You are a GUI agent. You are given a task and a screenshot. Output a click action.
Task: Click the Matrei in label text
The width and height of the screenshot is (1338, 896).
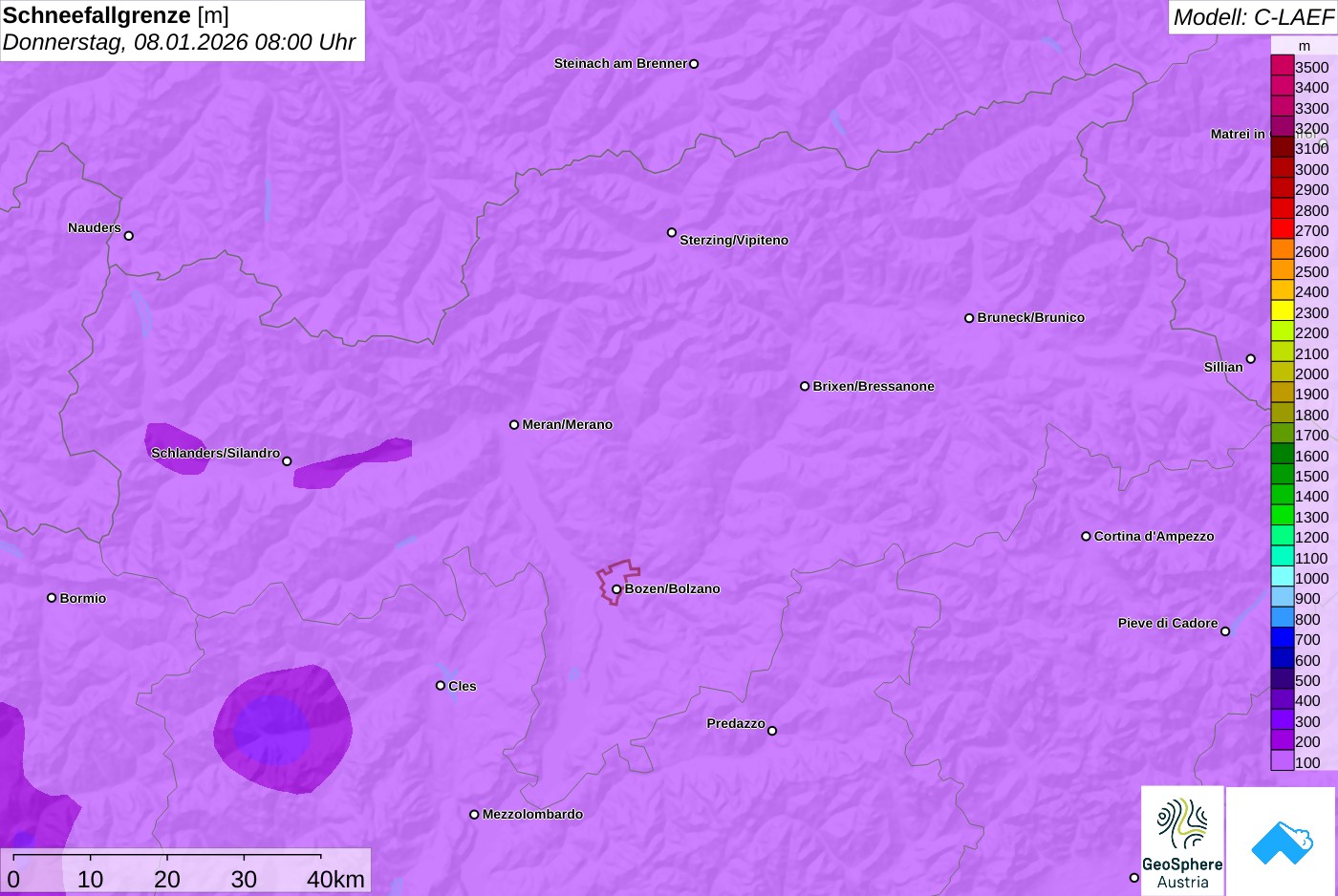pyautogui.click(x=1238, y=135)
